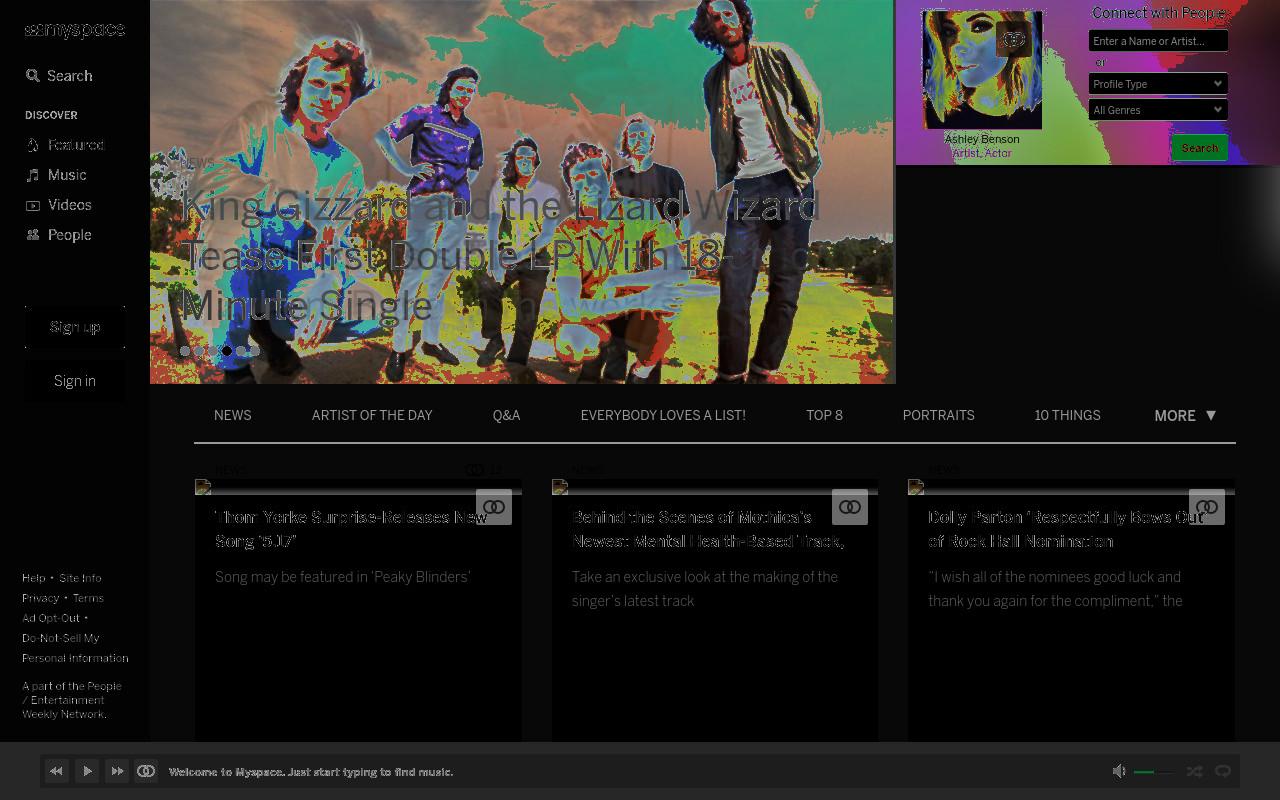Connect to the Dolly Parton article
This screenshot has height=800, width=1280.
[1207, 507]
